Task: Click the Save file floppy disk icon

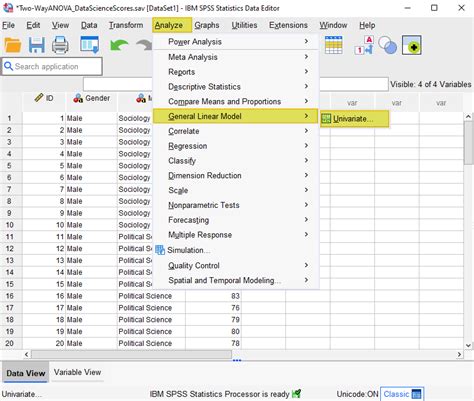Action: [37, 45]
